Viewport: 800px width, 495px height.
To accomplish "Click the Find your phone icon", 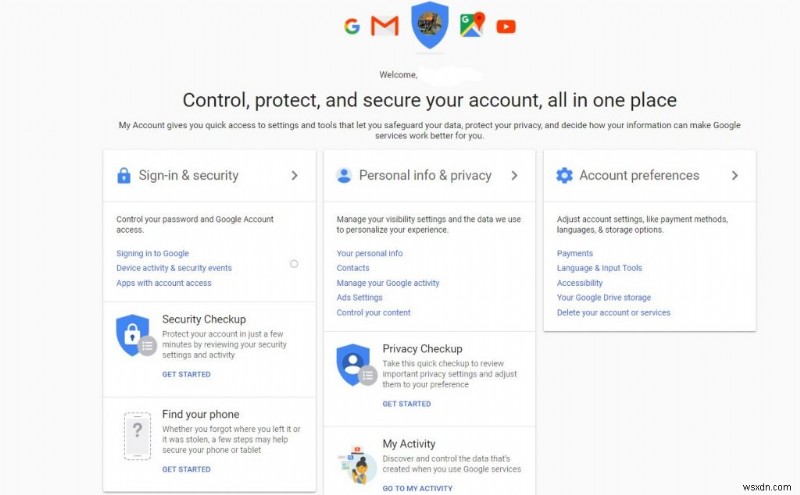I will 135,436.
